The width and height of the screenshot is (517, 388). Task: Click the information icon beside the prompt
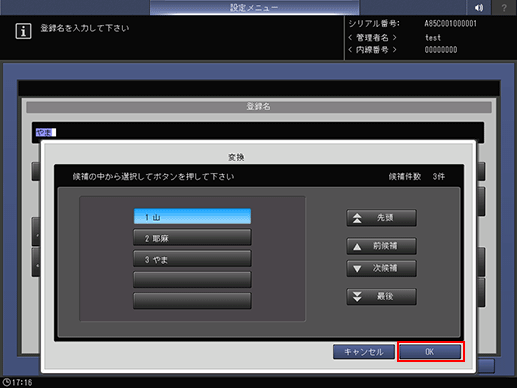(23, 31)
